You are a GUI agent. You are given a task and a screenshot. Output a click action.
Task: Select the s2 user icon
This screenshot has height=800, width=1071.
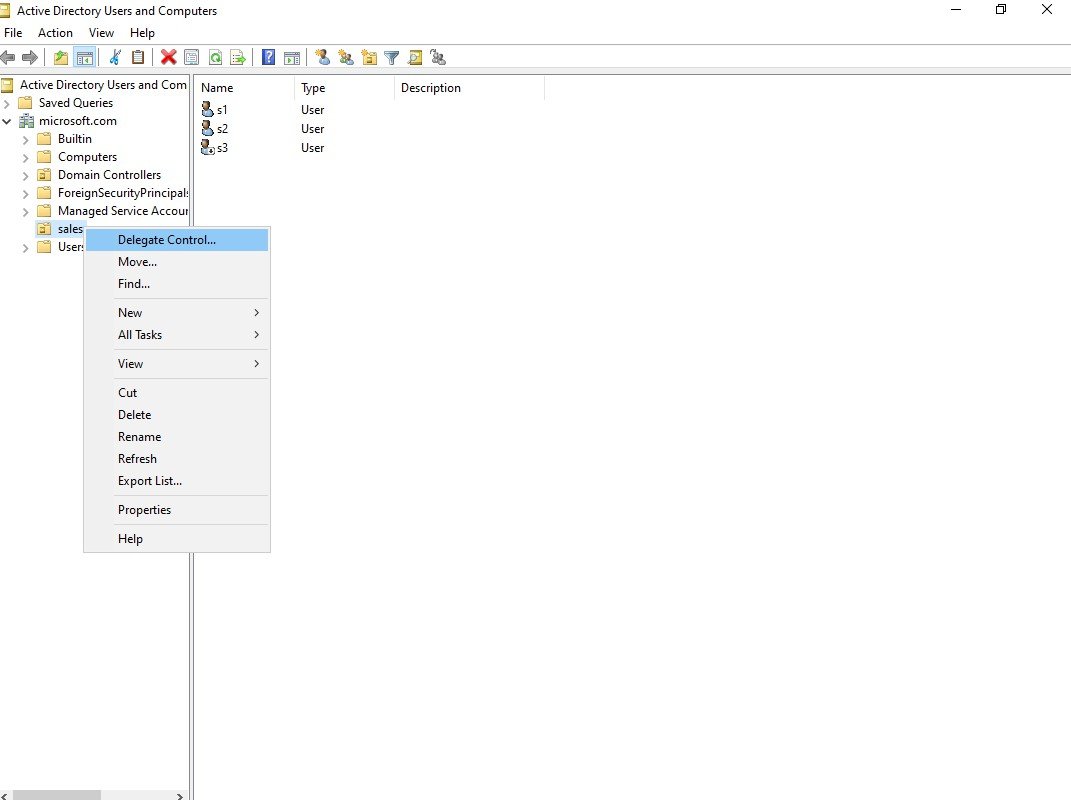tap(208, 128)
